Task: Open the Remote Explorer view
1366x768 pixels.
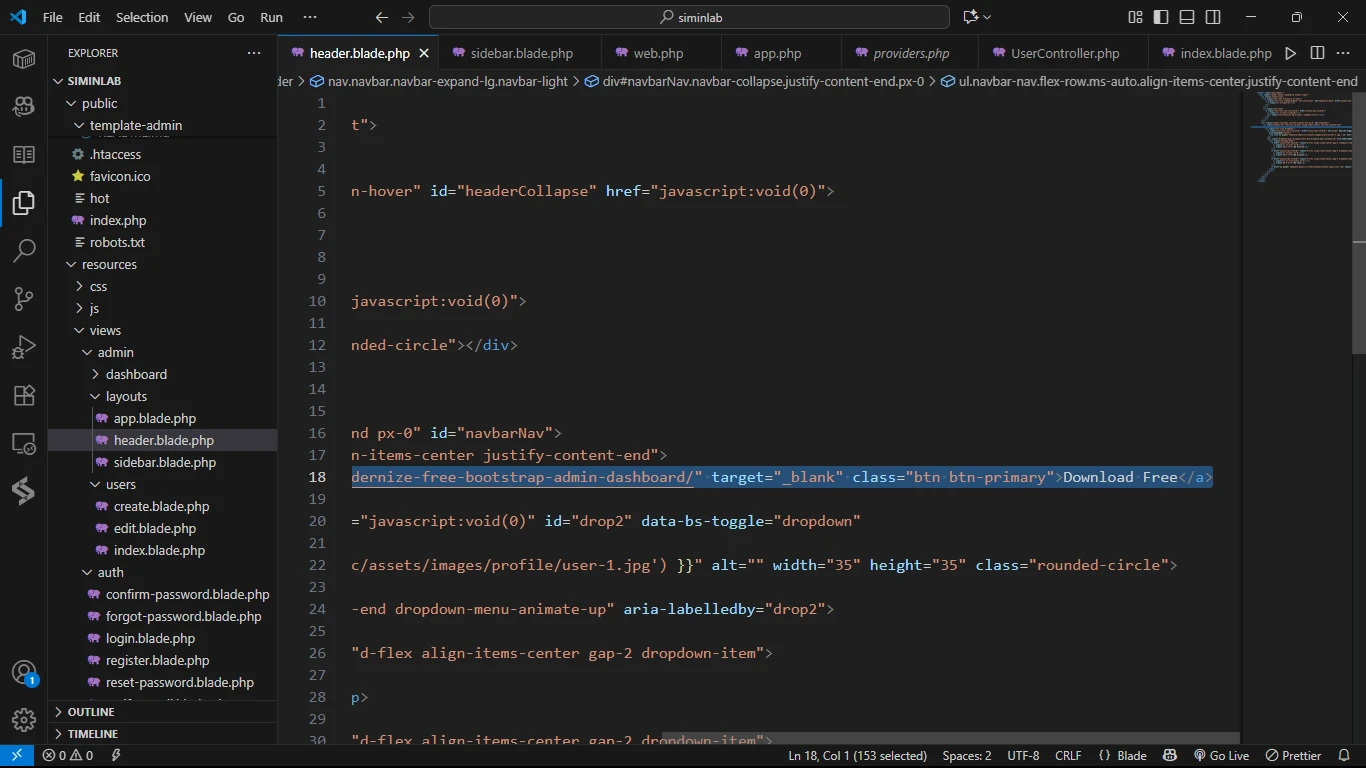Action: click(x=24, y=443)
